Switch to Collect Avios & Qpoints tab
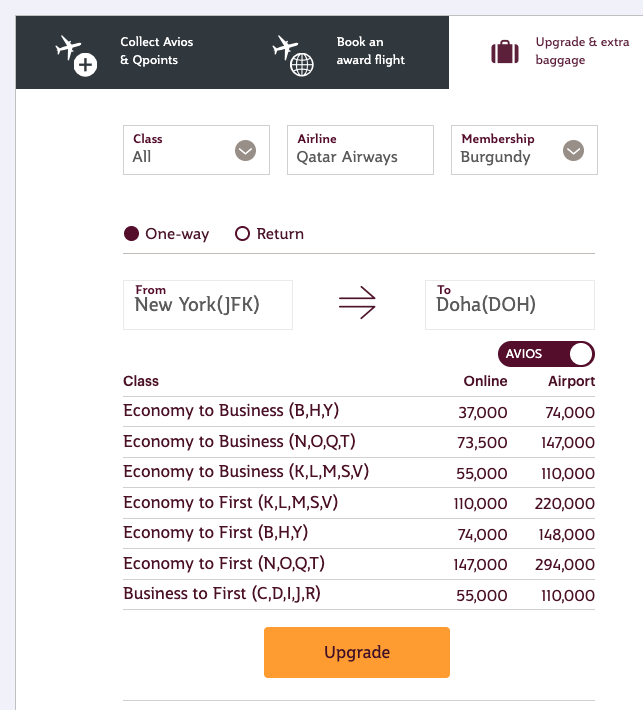Viewport: 643px width, 710px height. (156, 51)
